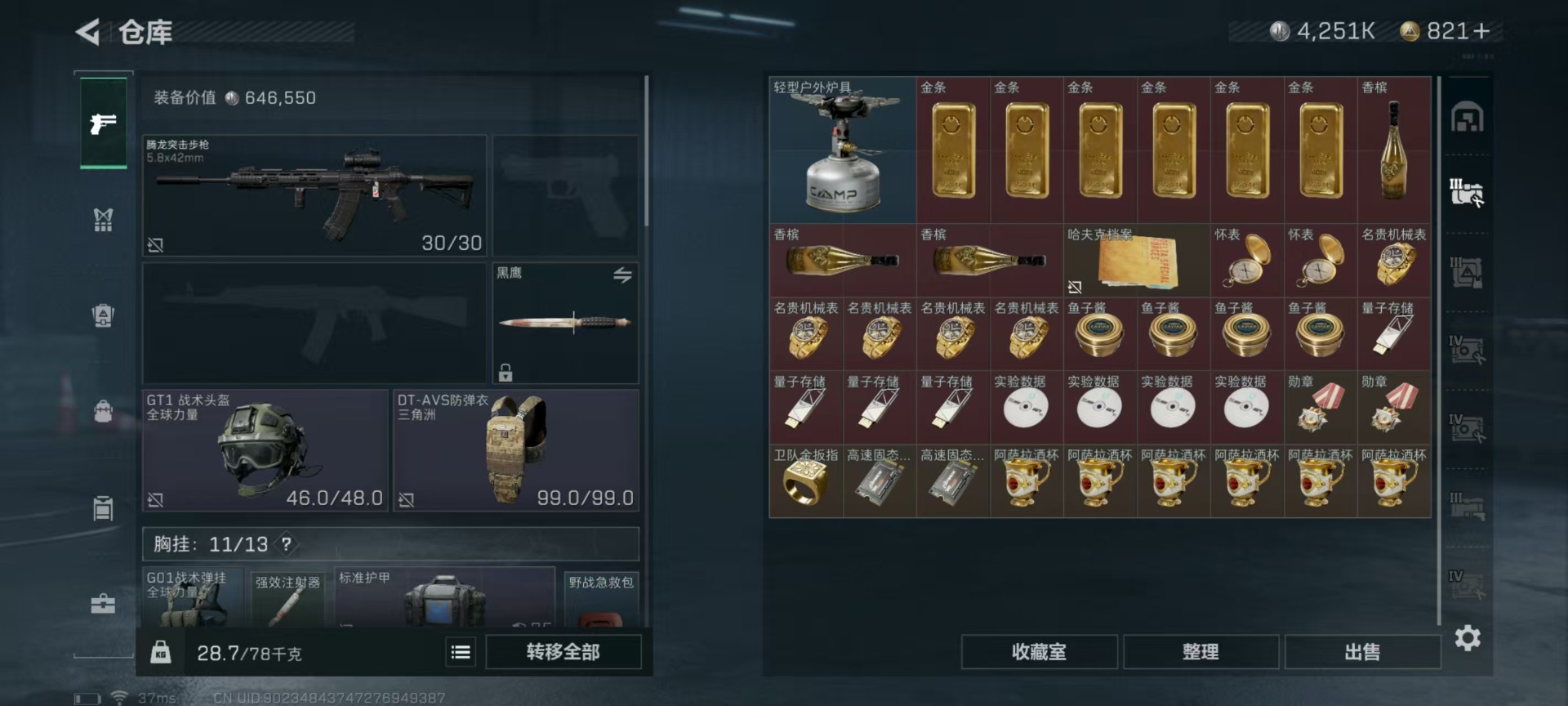Click the 整理 organize button
Screen dimensions: 1568x706
[x=1200, y=652]
